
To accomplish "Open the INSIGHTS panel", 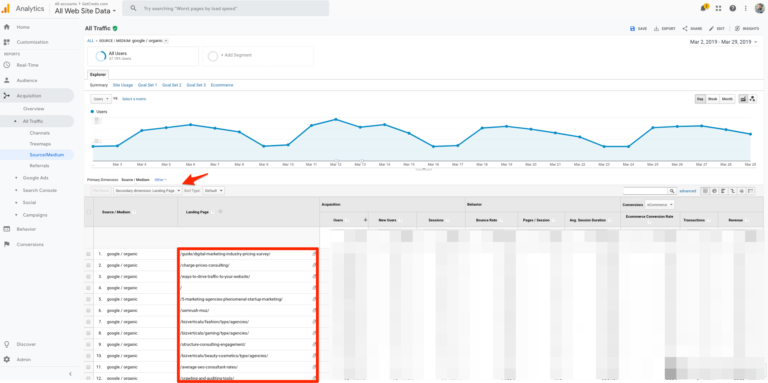I will pyautogui.click(x=747, y=29).
